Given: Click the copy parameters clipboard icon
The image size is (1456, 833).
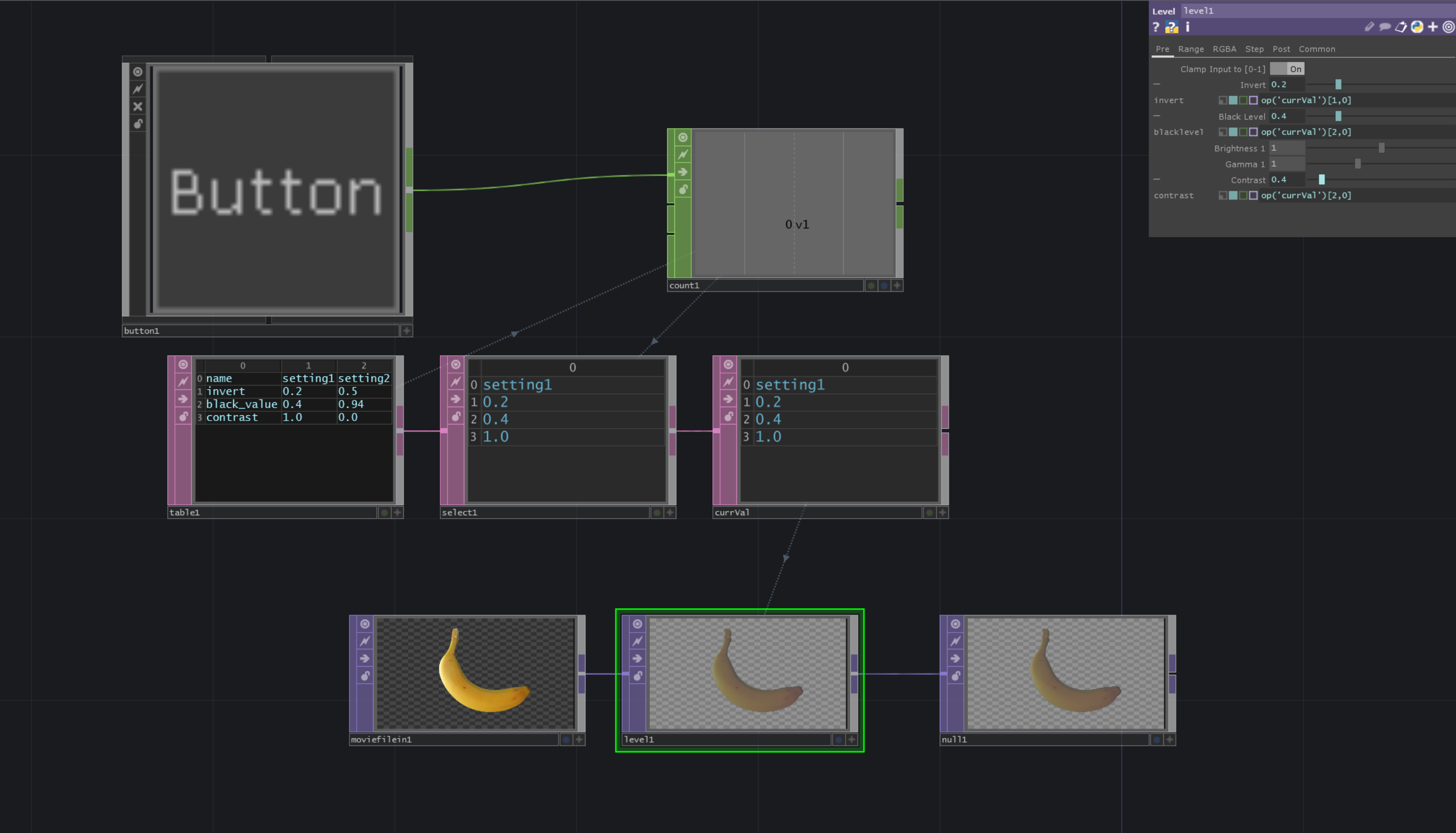Looking at the screenshot, I should point(1401,27).
